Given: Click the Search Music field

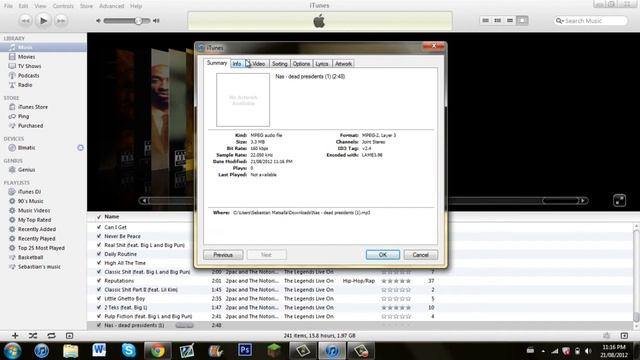Looking at the screenshot, I should click(590, 20).
